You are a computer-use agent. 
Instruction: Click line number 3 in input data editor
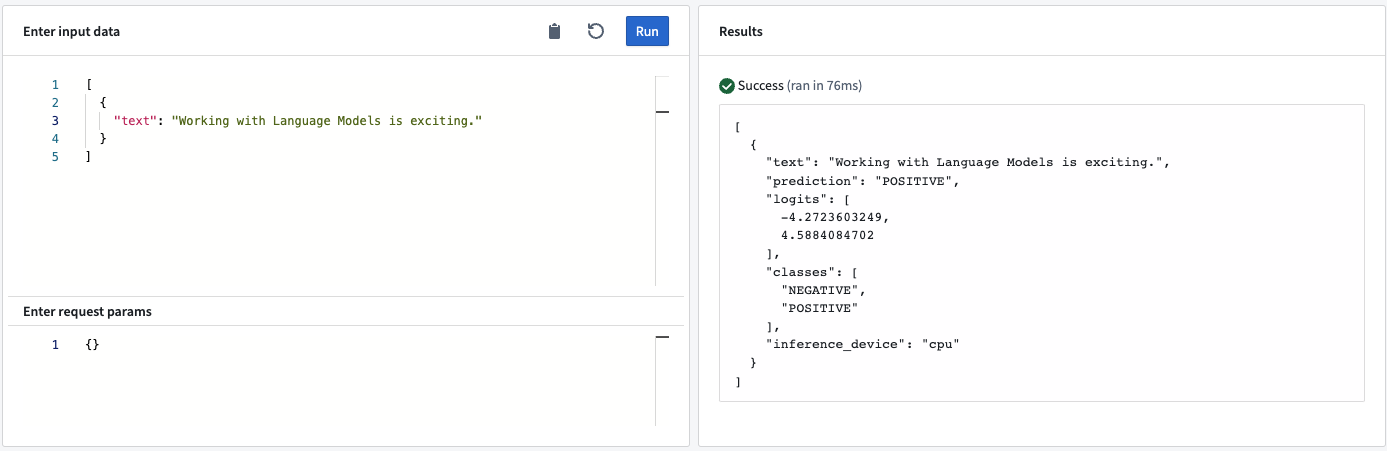[56, 120]
